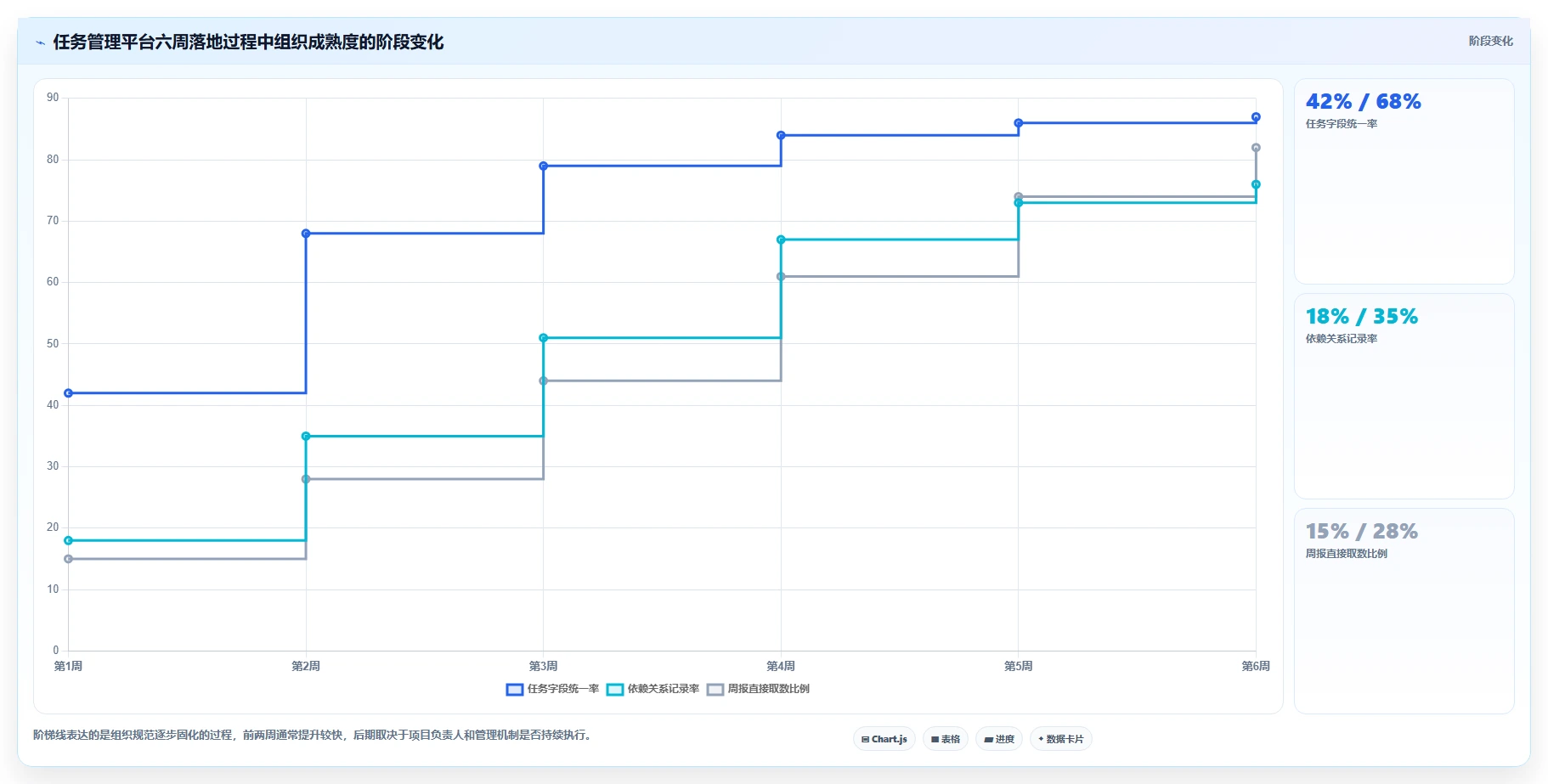
Task: Click the teal data point at 第1周
Action: pyautogui.click(x=69, y=540)
